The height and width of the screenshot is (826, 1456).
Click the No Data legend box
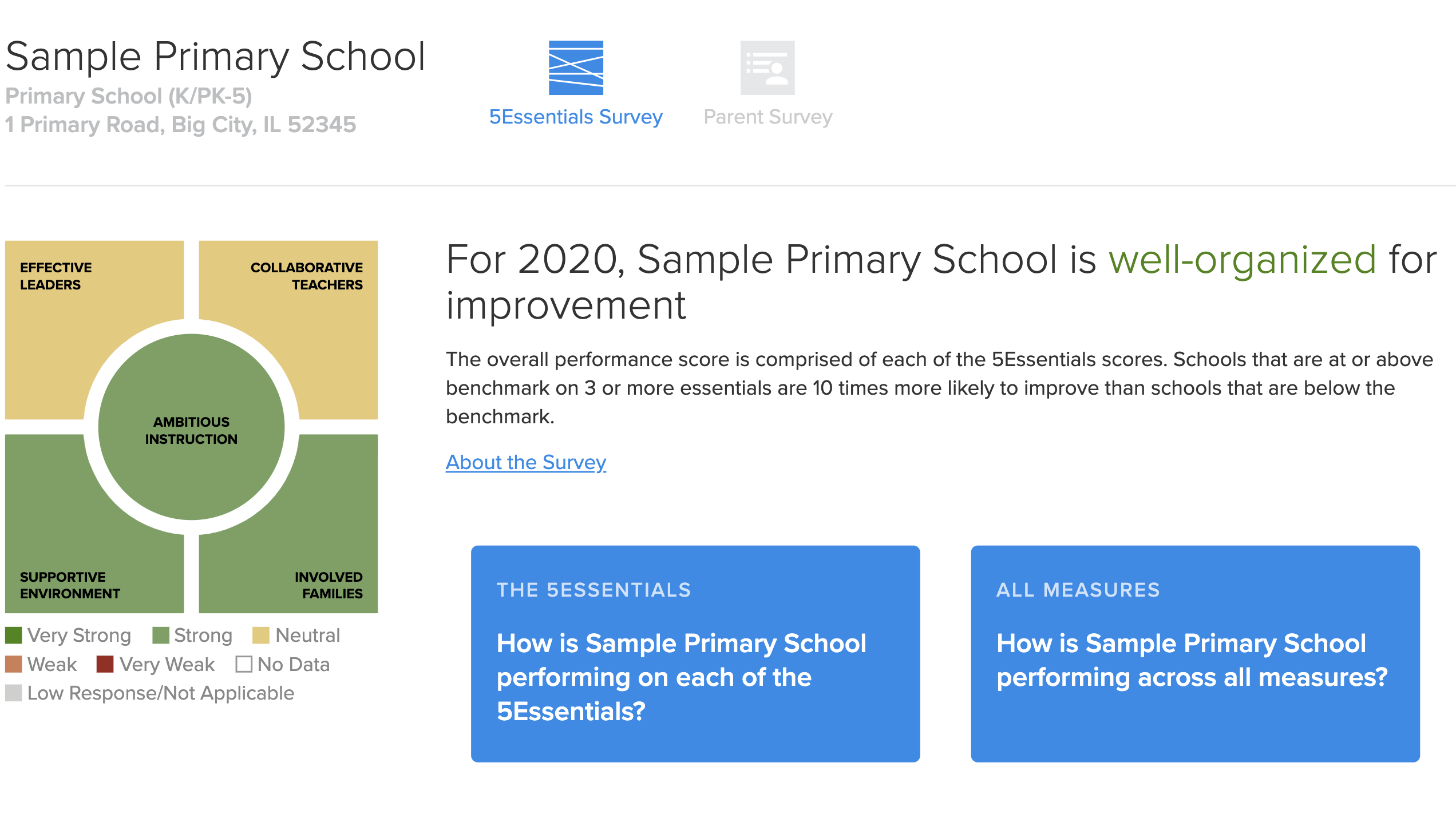pyautogui.click(x=244, y=664)
